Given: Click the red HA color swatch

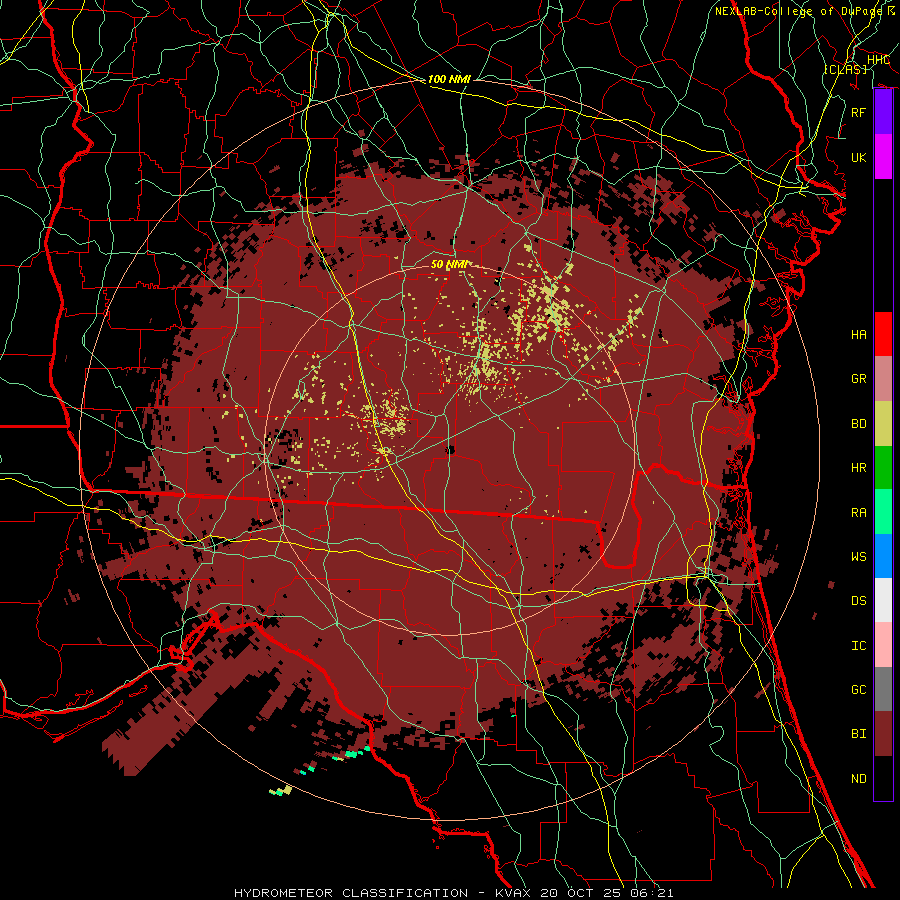Looking at the screenshot, I should (883, 334).
